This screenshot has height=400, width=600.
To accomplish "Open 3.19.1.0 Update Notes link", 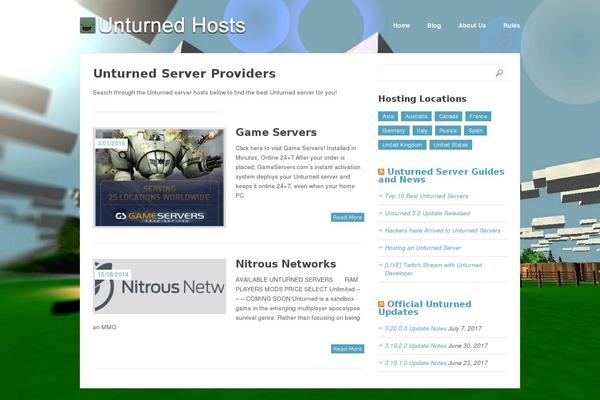I will (x=415, y=363).
